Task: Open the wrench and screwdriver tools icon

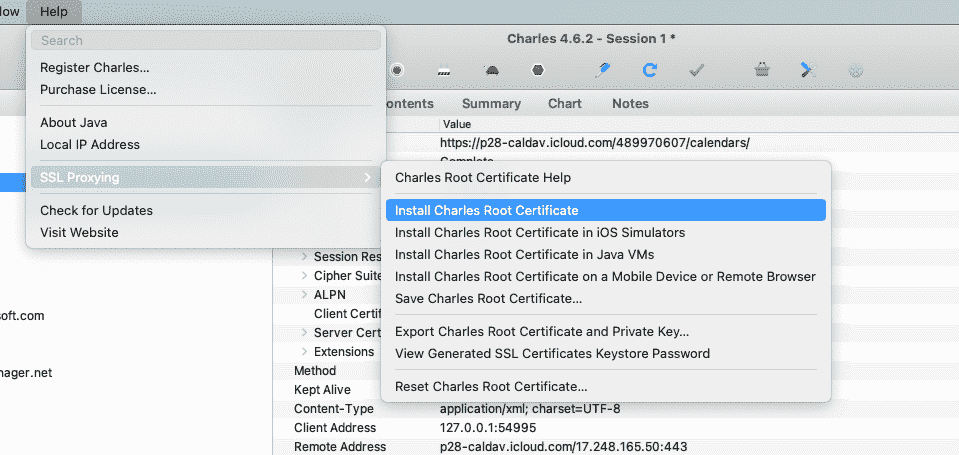Action: click(x=809, y=70)
